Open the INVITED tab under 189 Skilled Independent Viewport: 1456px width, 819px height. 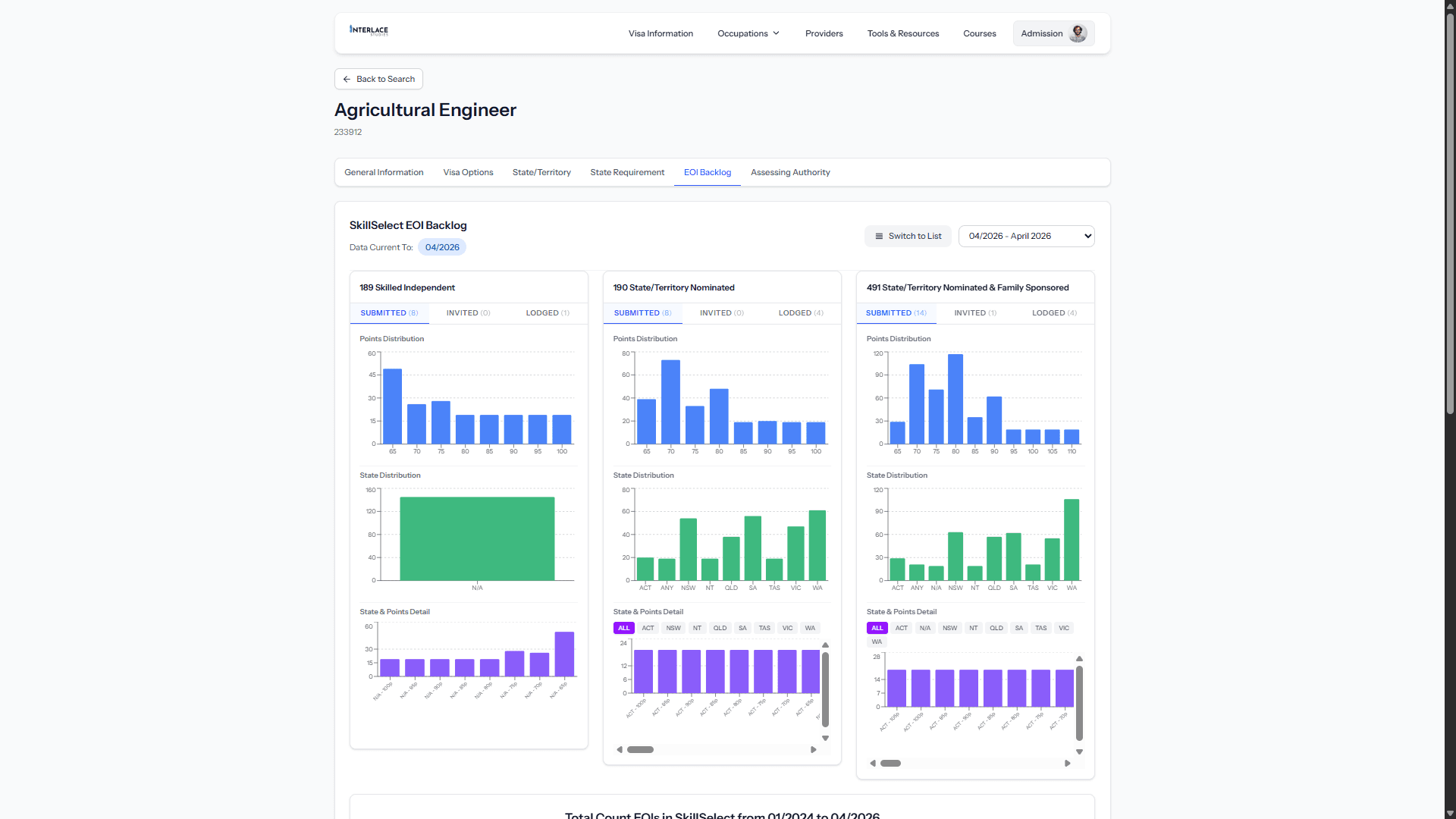[468, 313]
